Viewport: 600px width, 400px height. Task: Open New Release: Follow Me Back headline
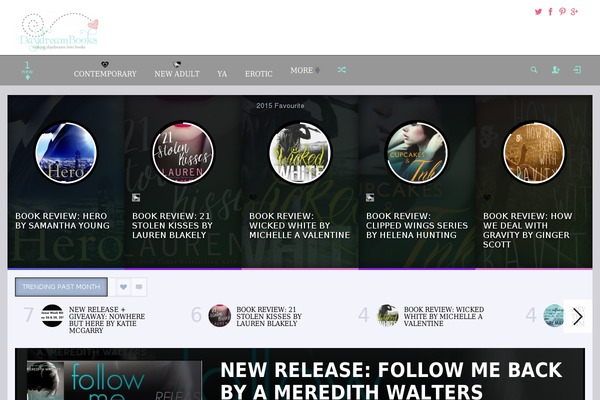[x=391, y=380]
